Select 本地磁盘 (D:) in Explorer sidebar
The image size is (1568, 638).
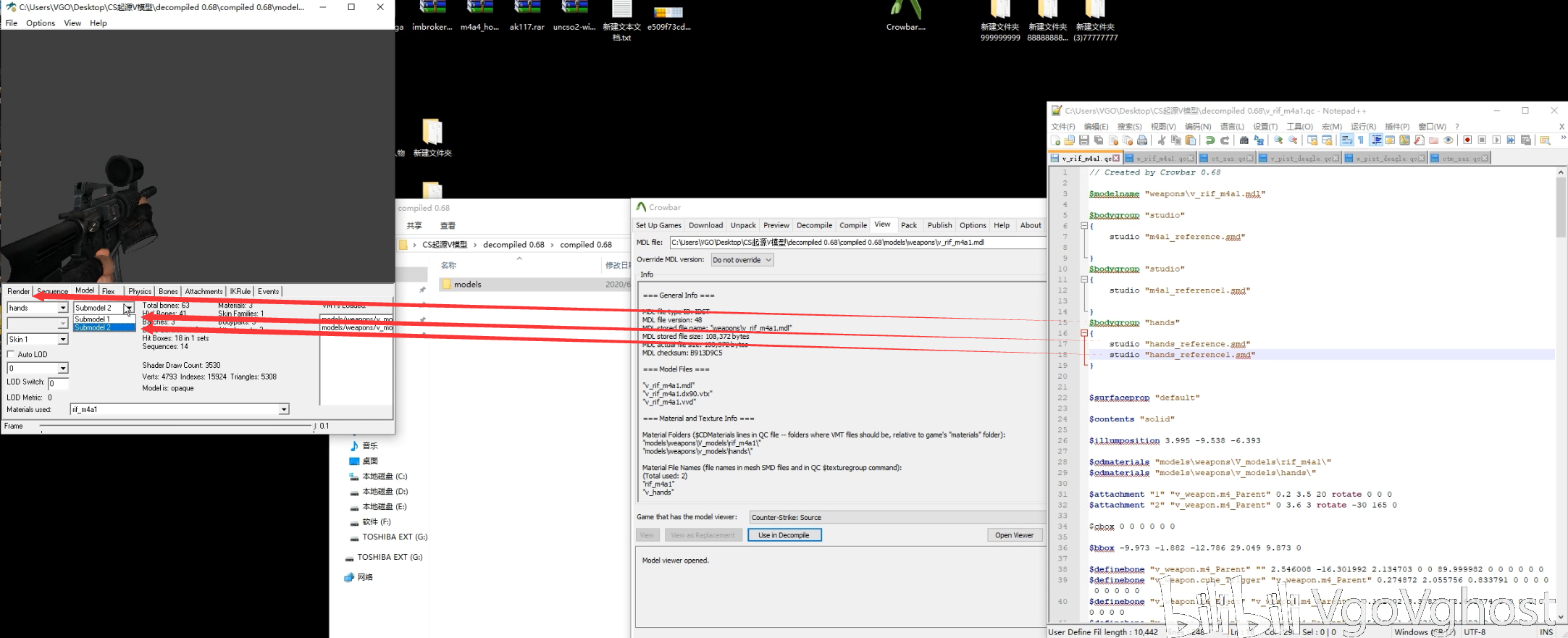[378, 492]
